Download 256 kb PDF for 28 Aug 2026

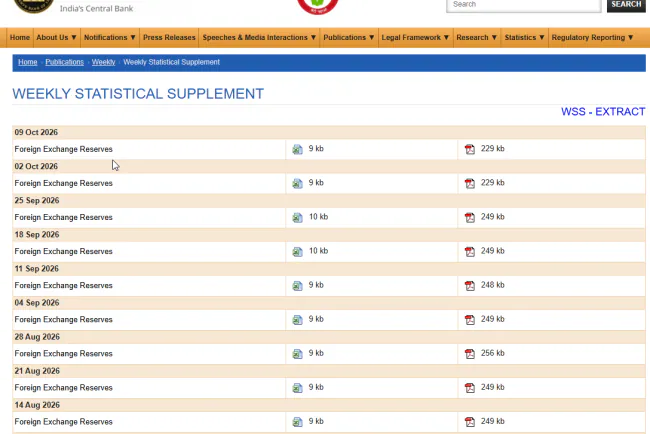470,354
